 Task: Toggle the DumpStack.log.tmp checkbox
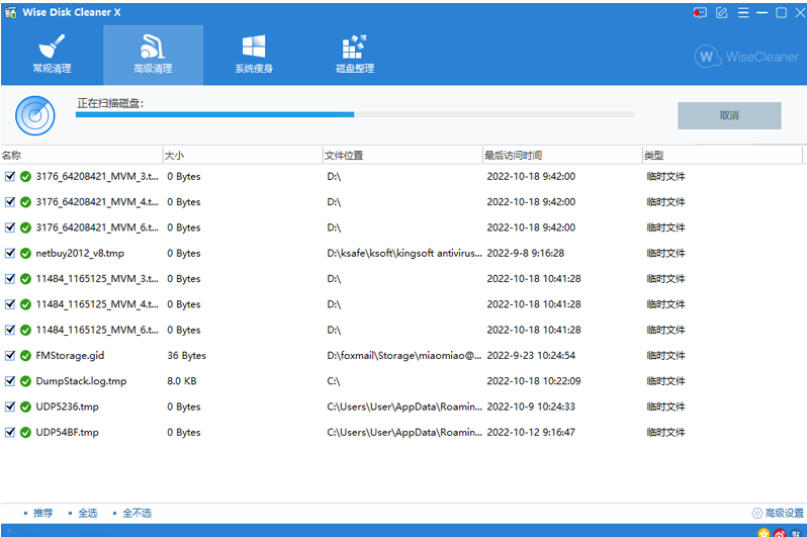(10, 381)
